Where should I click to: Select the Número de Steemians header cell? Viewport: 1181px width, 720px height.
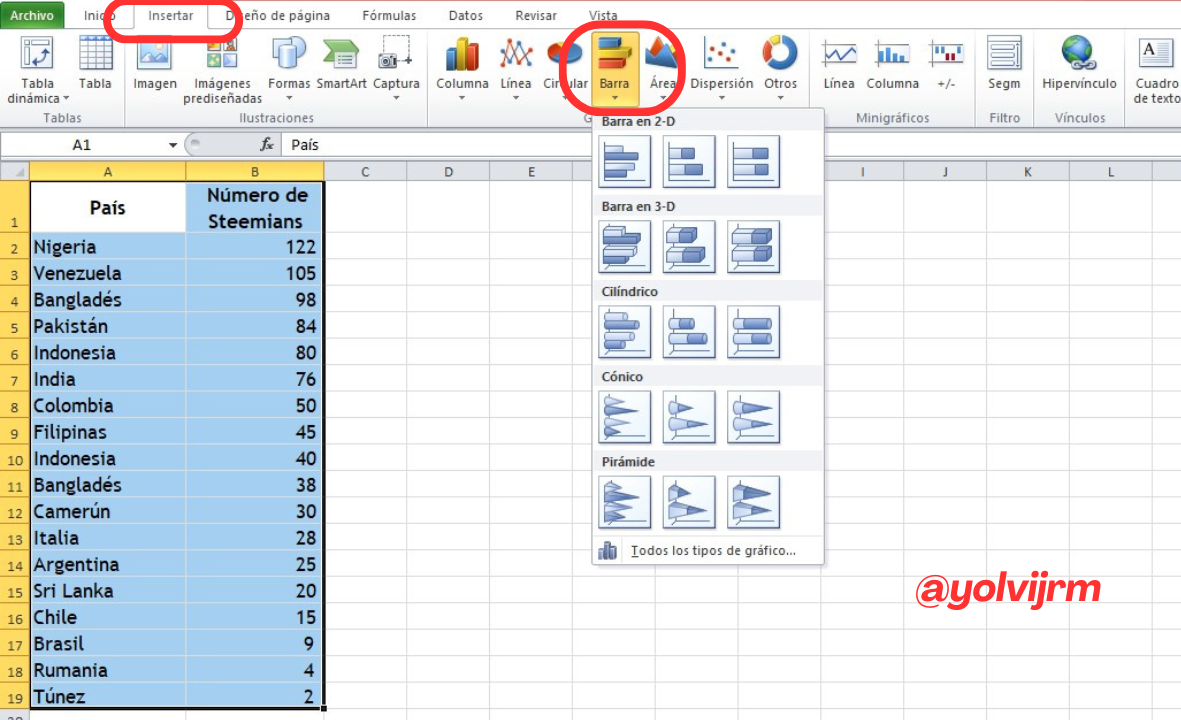coord(255,207)
